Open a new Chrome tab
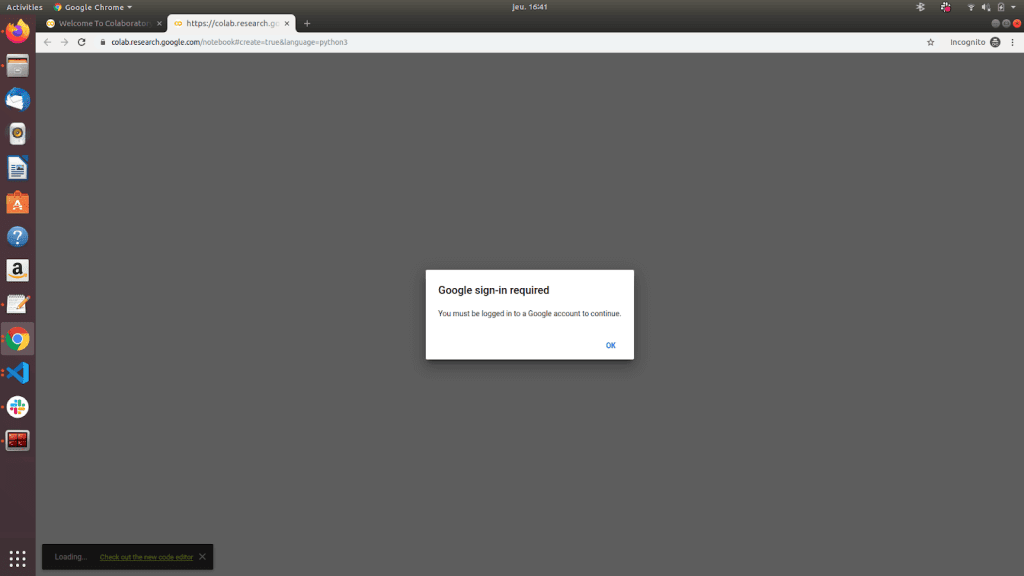Image resolution: width=1024 pixels, height=576 pixels. (x=307, y=24)
